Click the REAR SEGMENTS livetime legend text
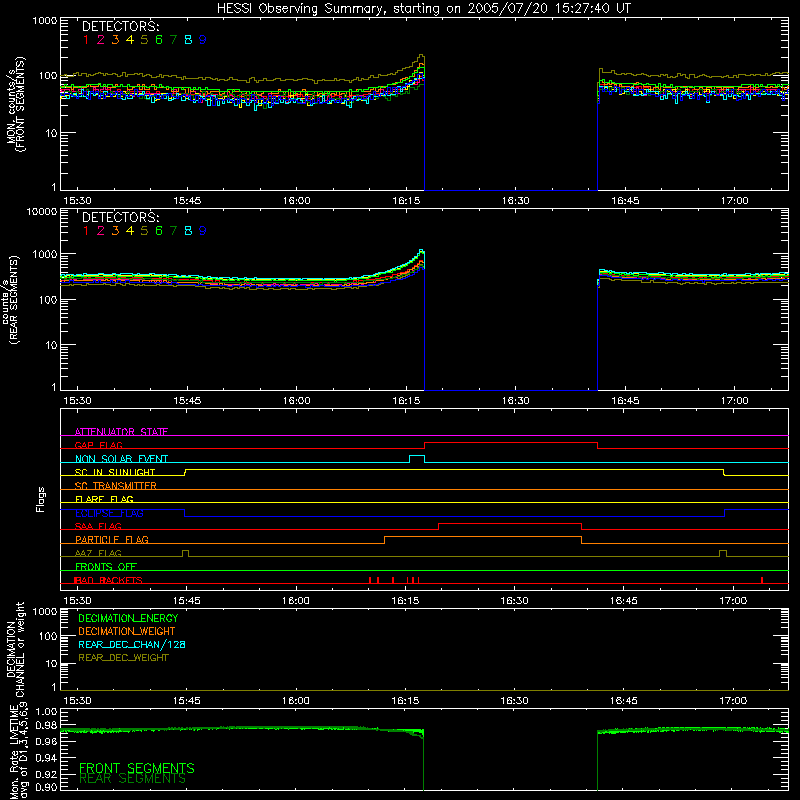This screenshot has height=800, width=800. [x=133, y=779]
